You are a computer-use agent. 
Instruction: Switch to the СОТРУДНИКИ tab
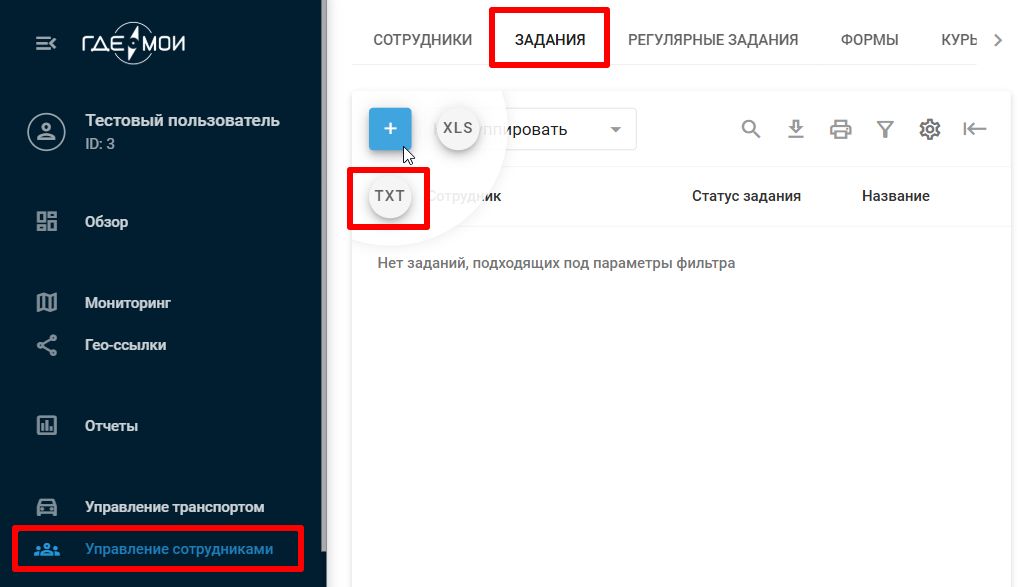pos(422,39)
